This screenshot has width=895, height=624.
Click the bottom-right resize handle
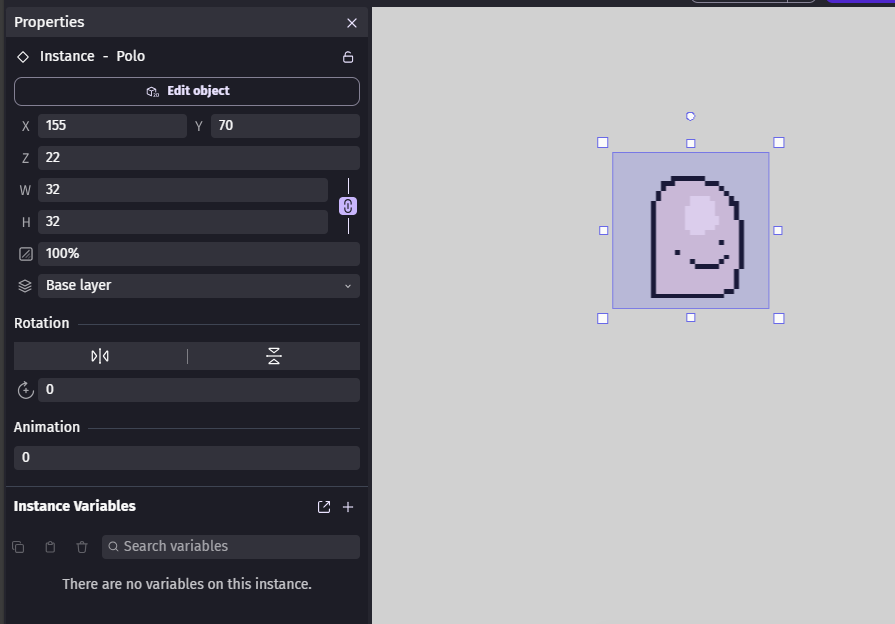click(x=779, y=319)
